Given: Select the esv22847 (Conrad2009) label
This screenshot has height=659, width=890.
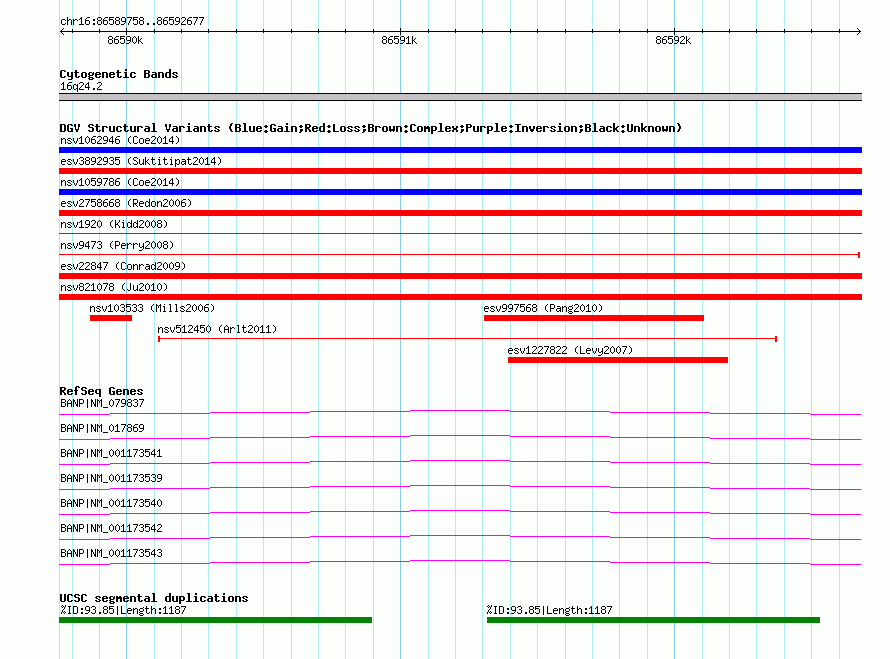Looking at the screenshot, I should [x=123, y=266].
